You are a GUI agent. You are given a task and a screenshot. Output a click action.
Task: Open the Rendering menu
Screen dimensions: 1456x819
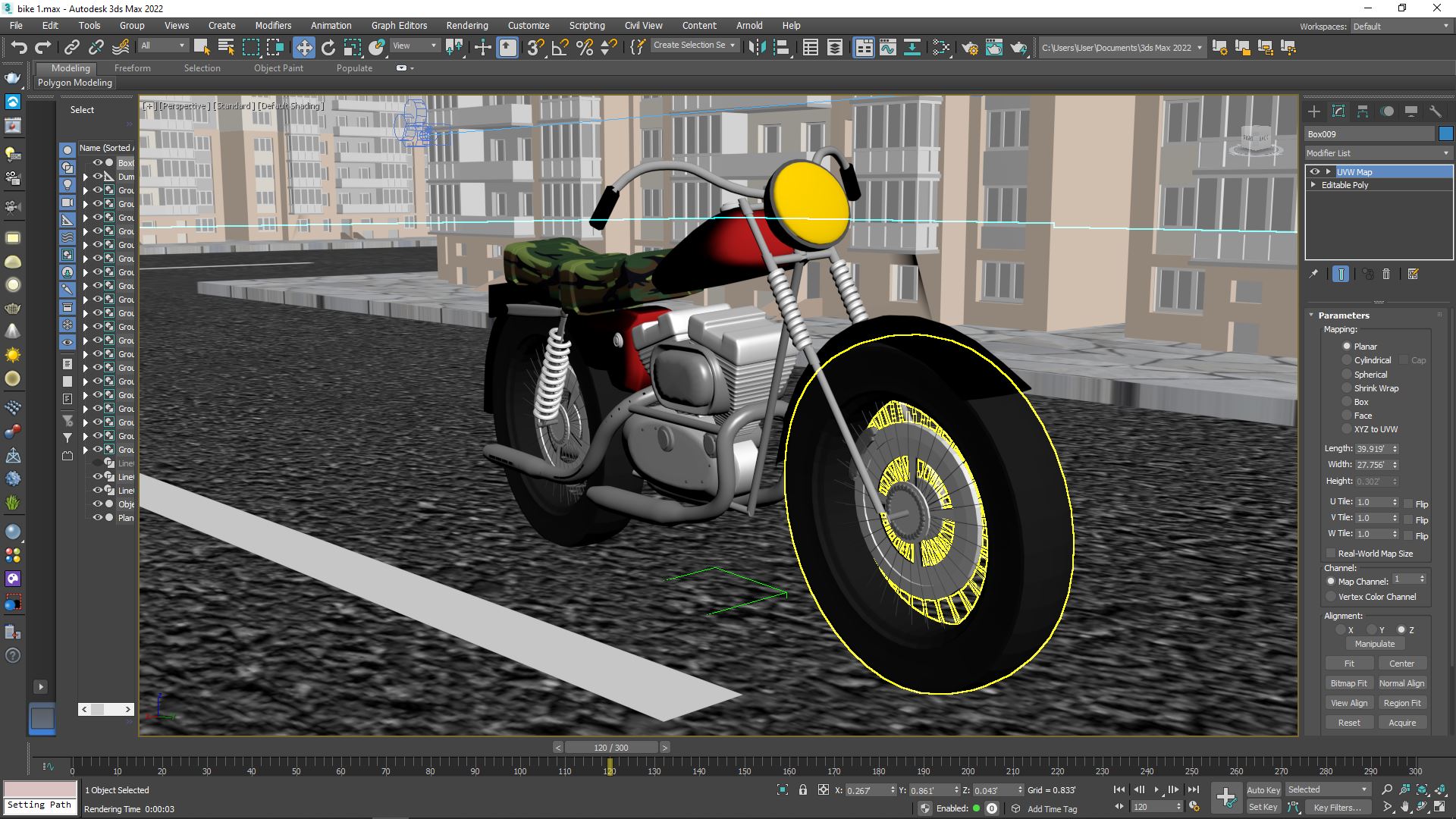467,25
